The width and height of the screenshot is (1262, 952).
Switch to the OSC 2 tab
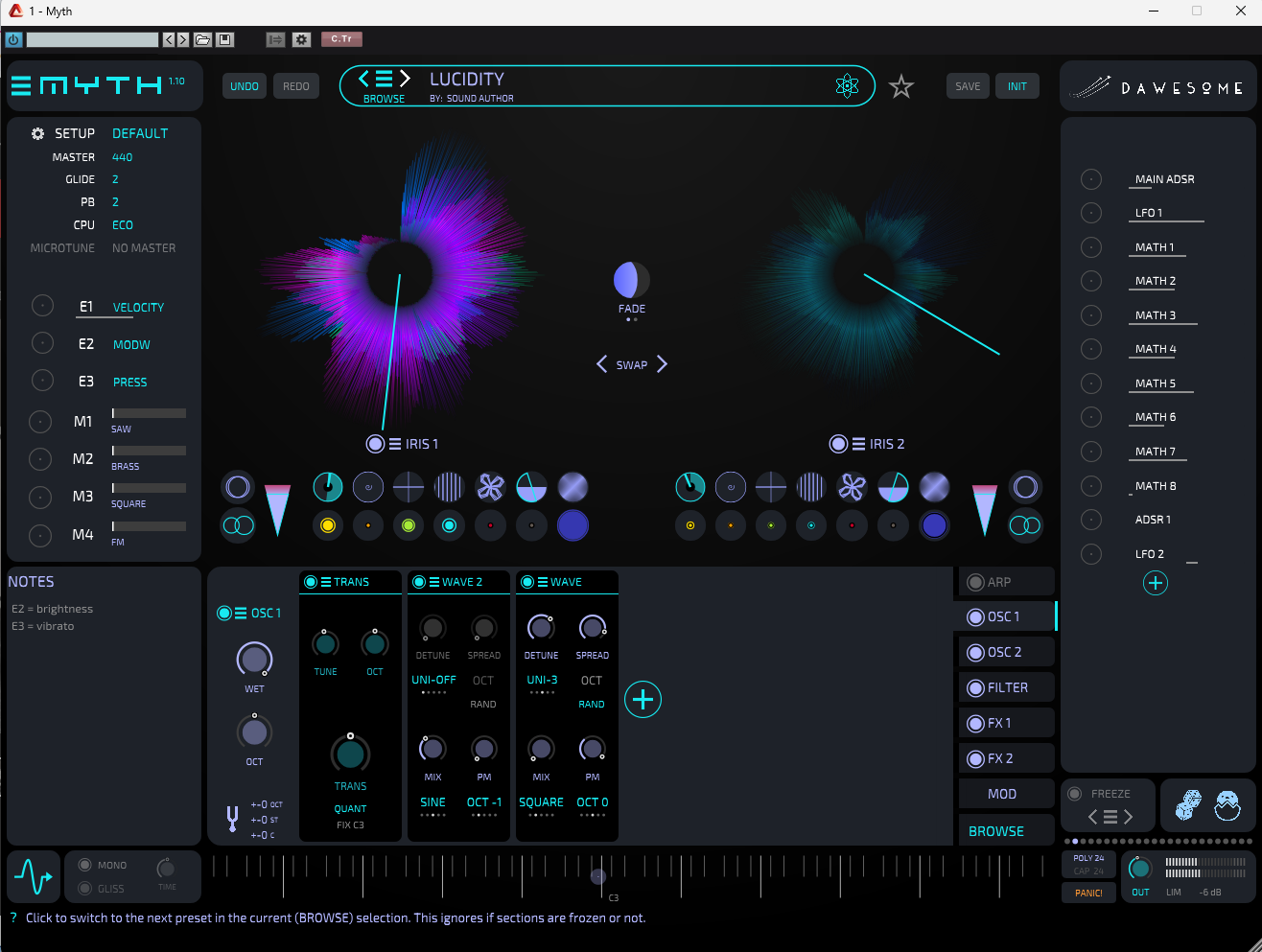(x=1007, y=652)
